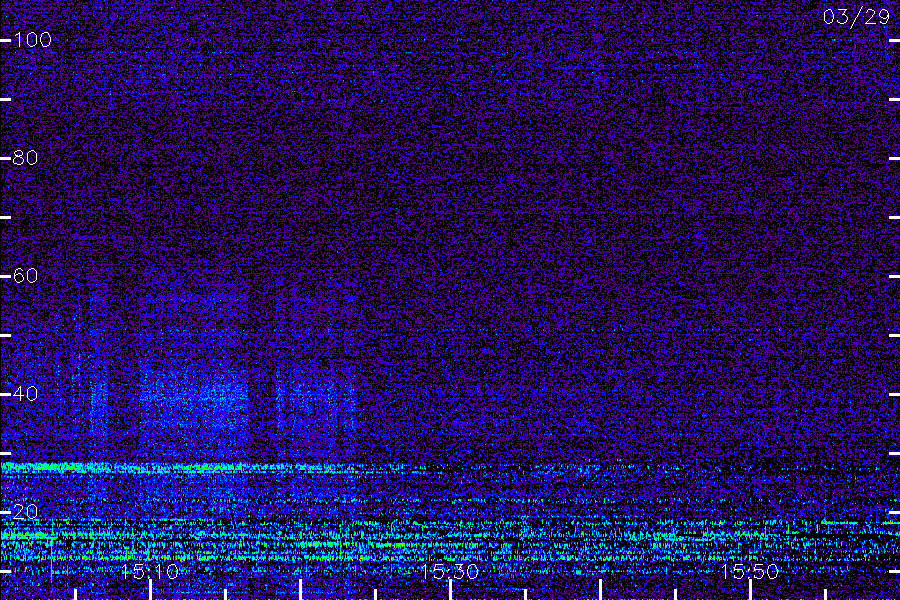Click the 40 frequency axis label

click(25, 394)
